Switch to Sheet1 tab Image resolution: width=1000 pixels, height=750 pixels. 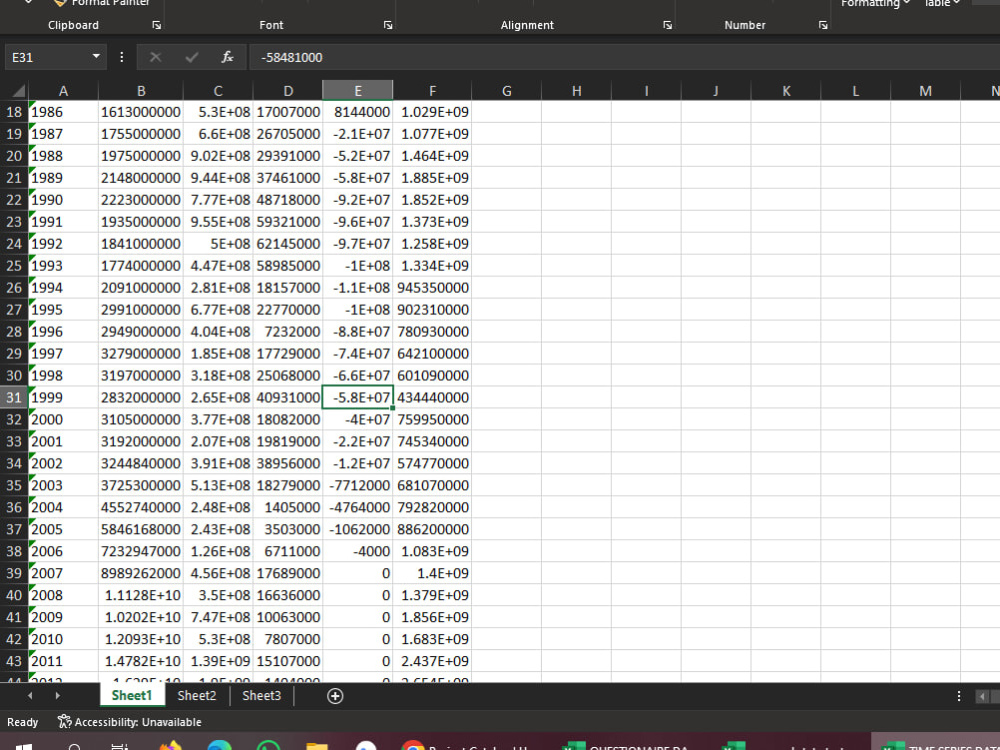[x=132, y=695]
